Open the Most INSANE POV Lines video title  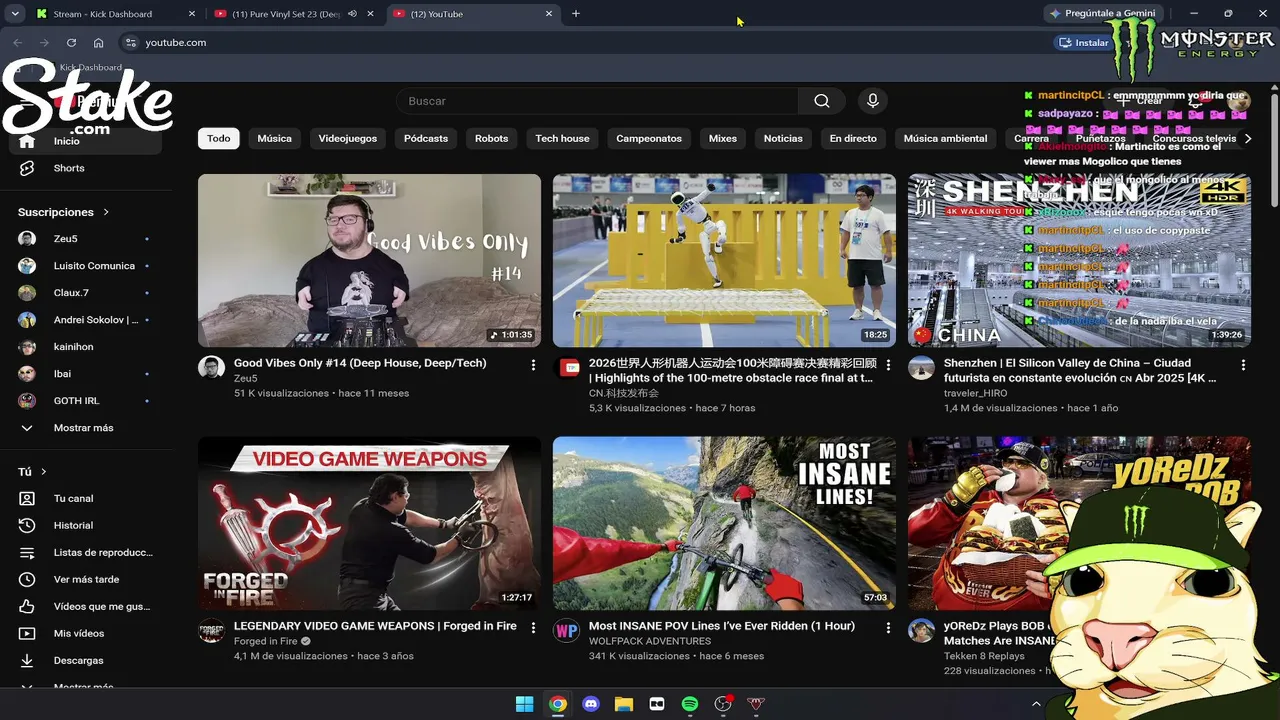pos(722,626)
